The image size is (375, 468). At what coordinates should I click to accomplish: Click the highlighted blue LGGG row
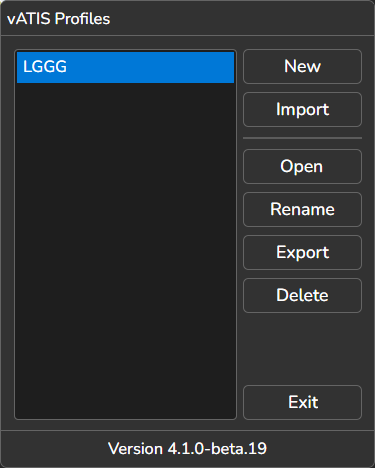[x=125, y=67]
